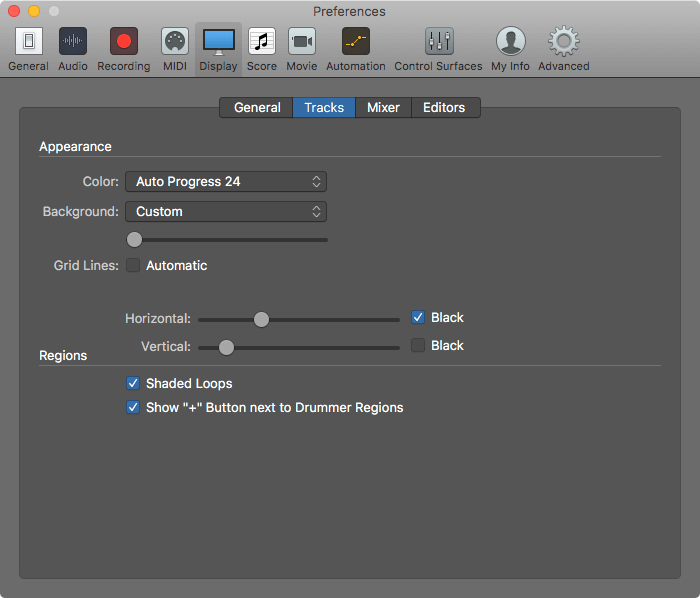Open the Advanced preferences gear
This screenshot has height=598, width=700.
coord(564,49)
